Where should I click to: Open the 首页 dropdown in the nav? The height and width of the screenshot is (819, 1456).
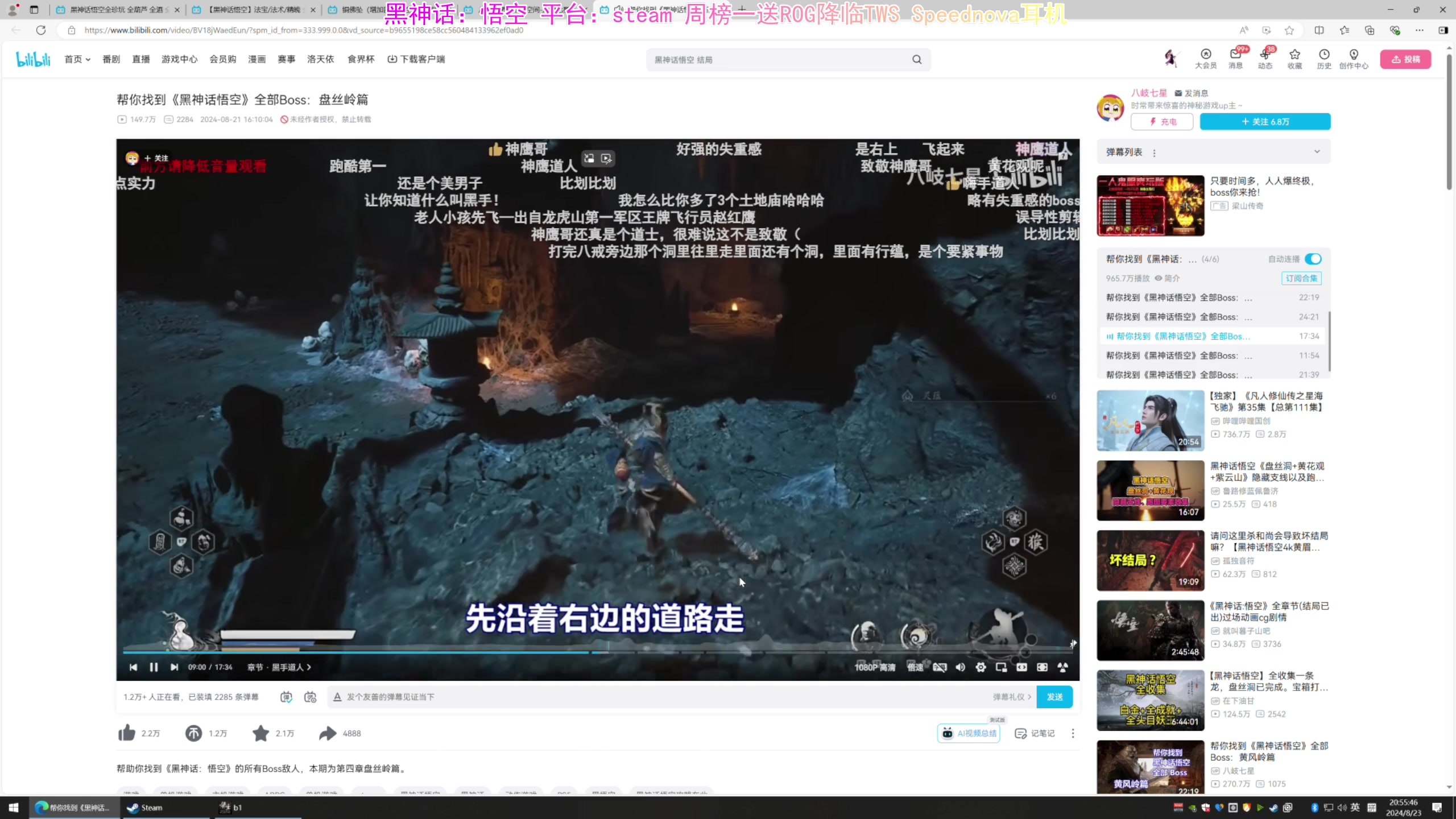[77, 59]
